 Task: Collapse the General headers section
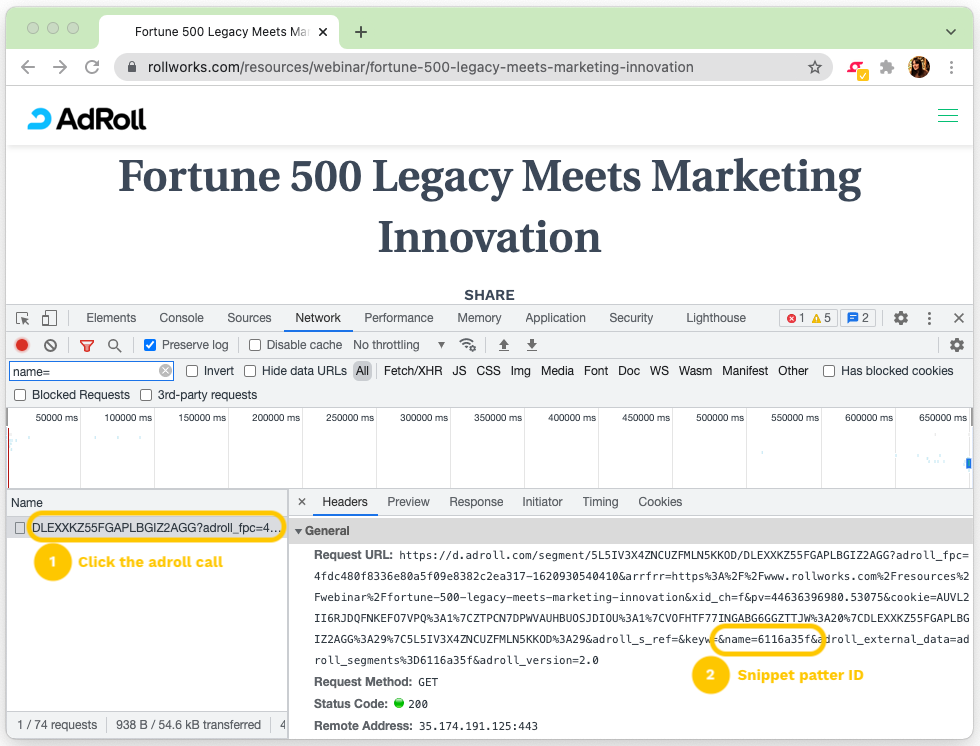(x=299, y=531)
